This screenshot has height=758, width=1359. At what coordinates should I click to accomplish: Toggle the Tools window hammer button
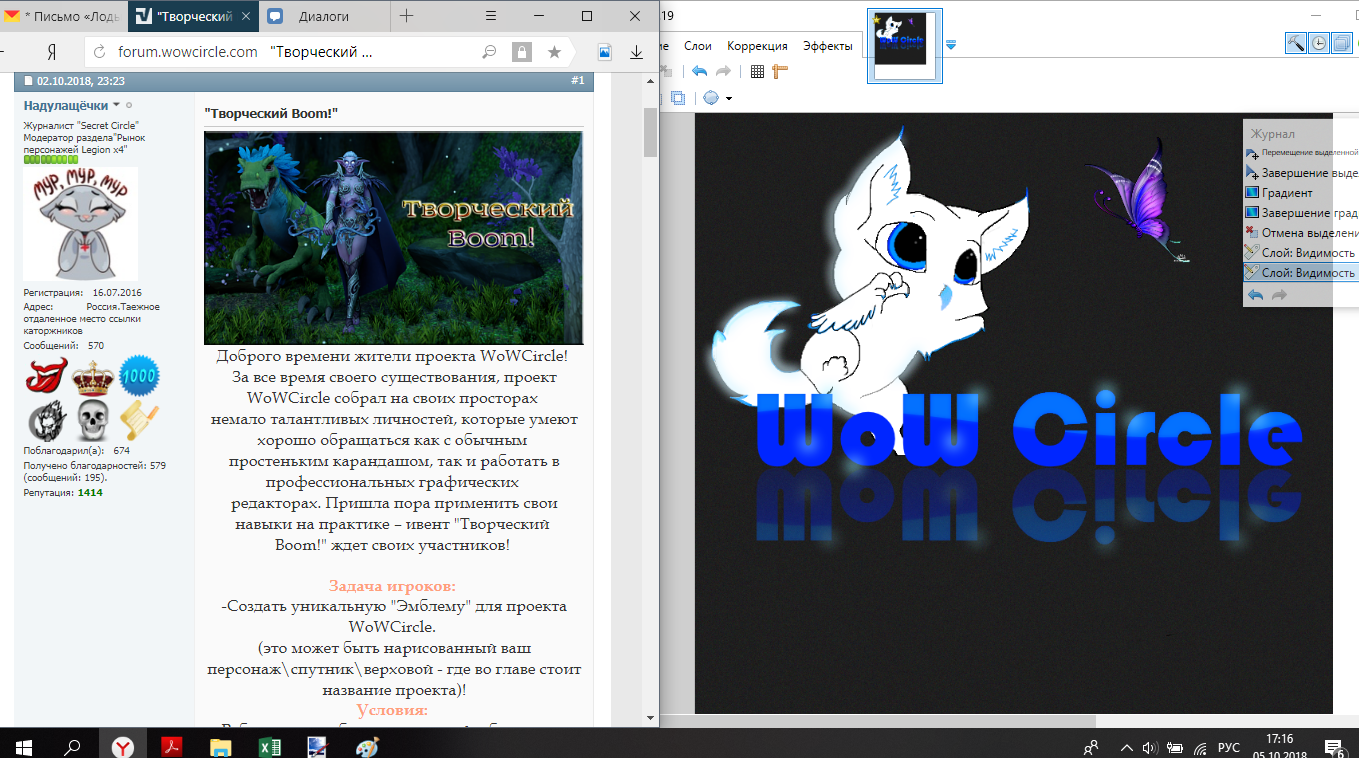coord(1296,43)
